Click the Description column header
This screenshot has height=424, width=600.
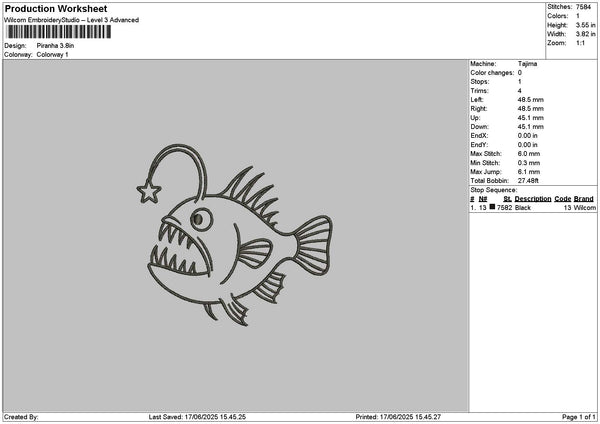point(533,199)
